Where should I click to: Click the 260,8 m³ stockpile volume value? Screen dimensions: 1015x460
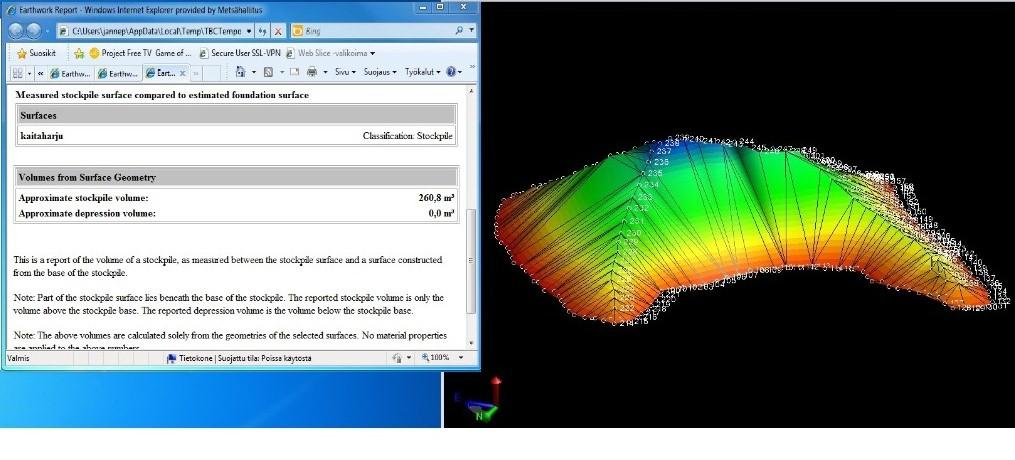pyautogui.click(x=436, y=198)
